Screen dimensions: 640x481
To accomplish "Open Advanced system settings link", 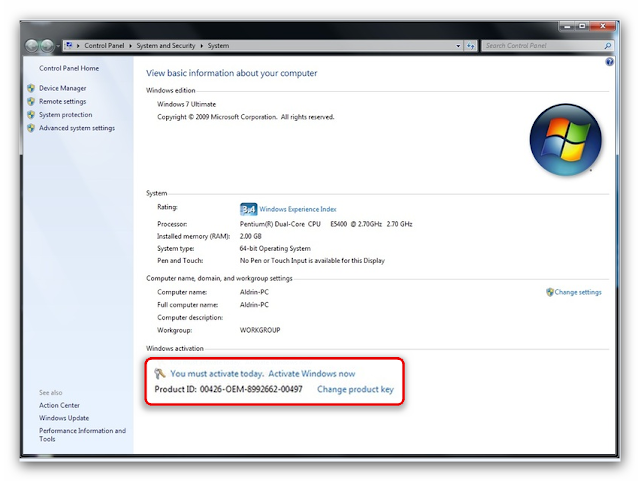I will [77, 128].
